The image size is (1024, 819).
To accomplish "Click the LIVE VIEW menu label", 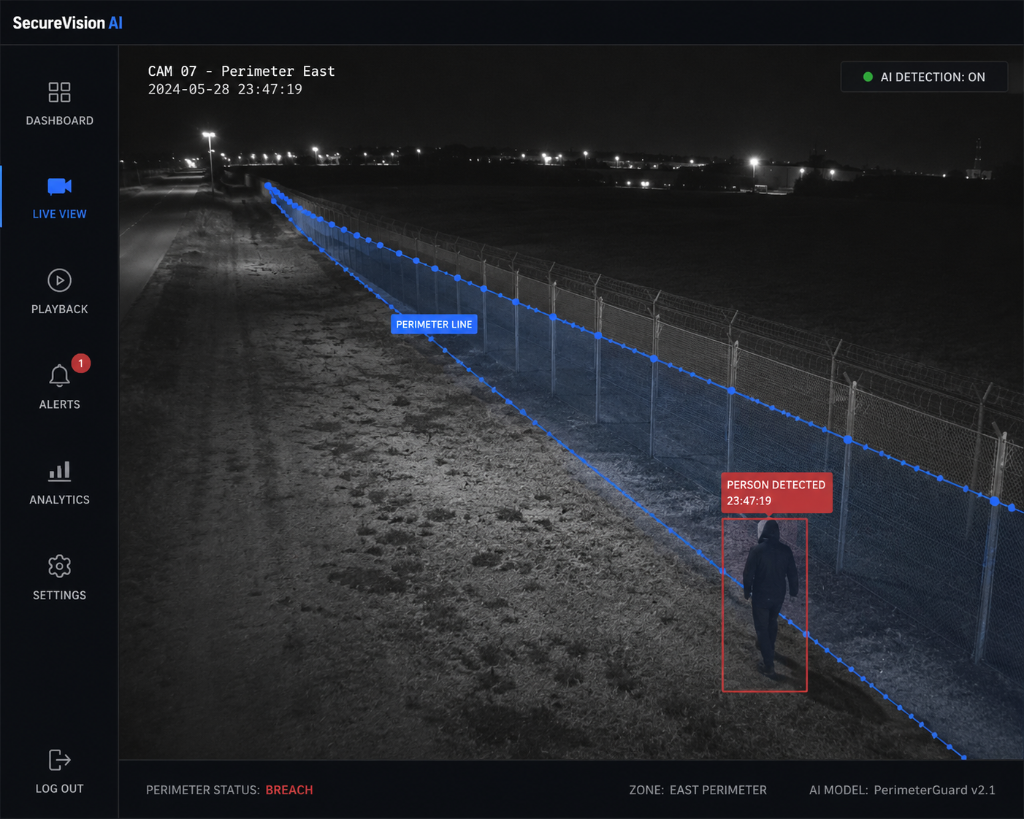I will pyautogui.click(x=59, y=214).
